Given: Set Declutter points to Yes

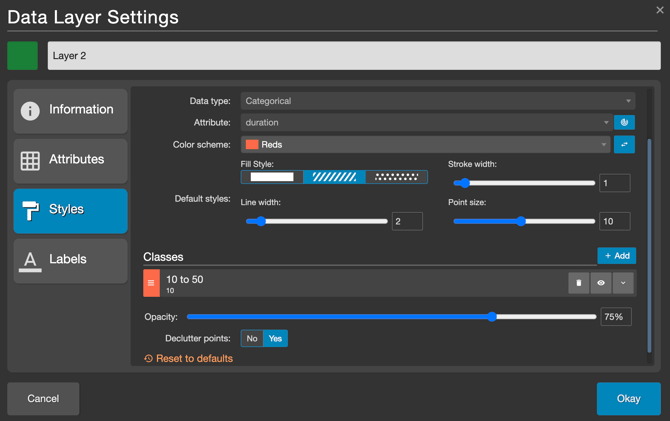Looking at the screenshot, I should pyautogui.click(x=275, y=339).
